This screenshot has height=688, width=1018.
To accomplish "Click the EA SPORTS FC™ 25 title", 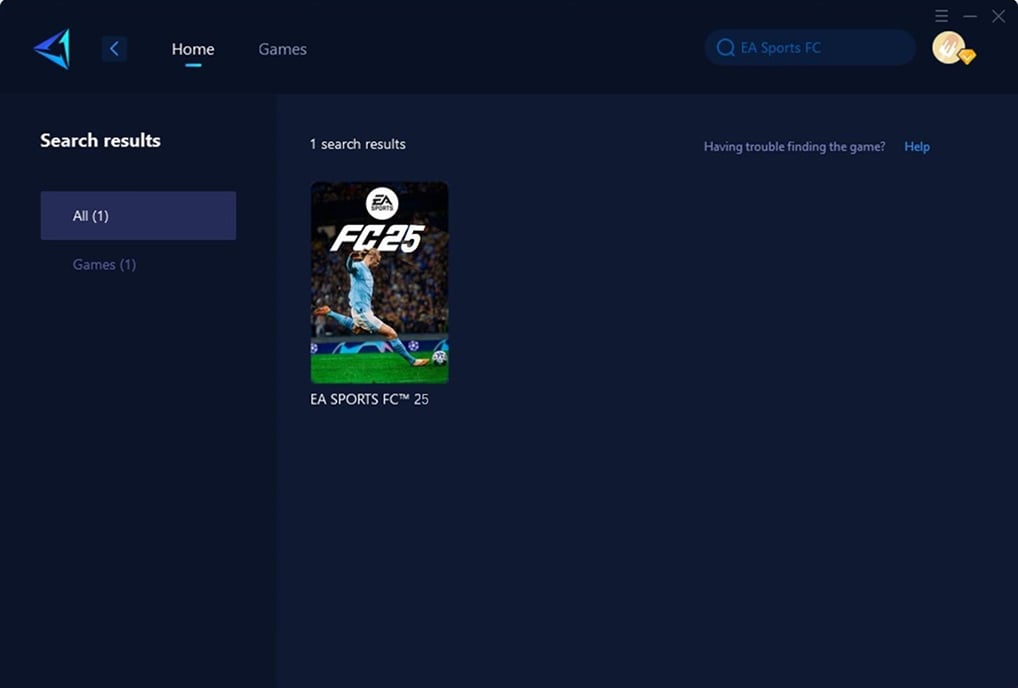I will click(369, 399).
